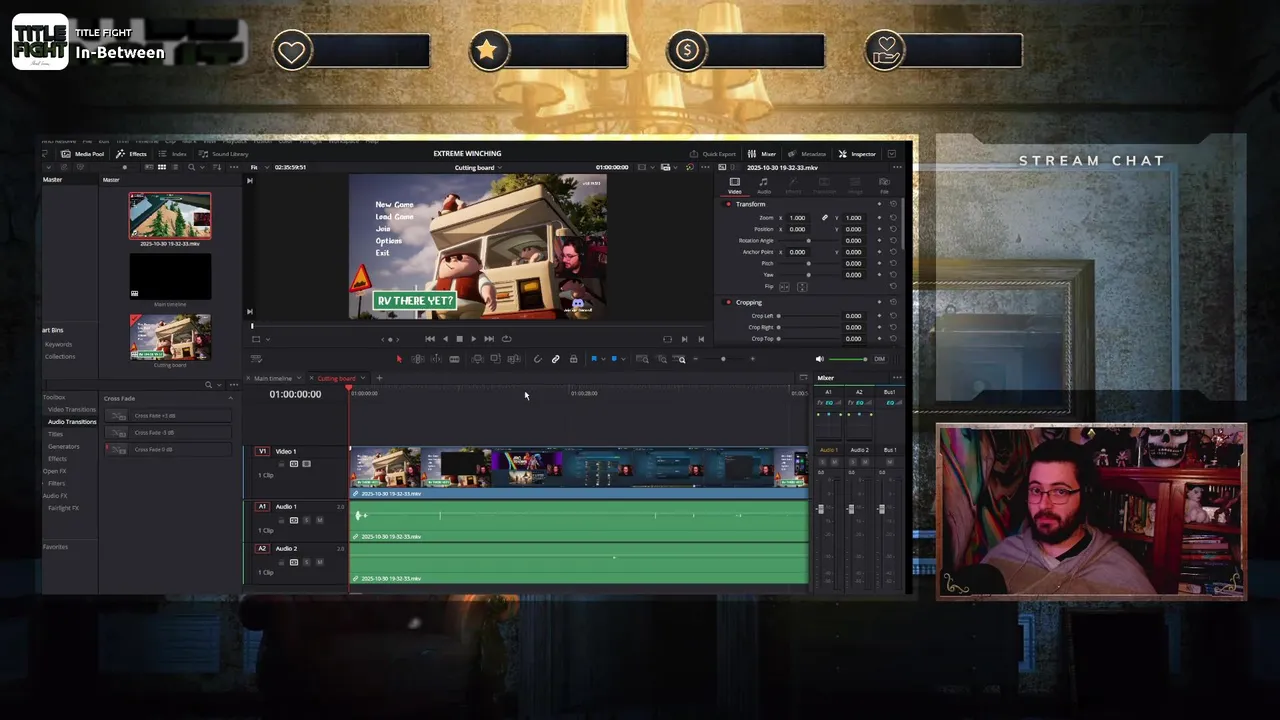Click the Flip horizontal button
This screenshot has width=1280, height=720.
pos(784,287)
